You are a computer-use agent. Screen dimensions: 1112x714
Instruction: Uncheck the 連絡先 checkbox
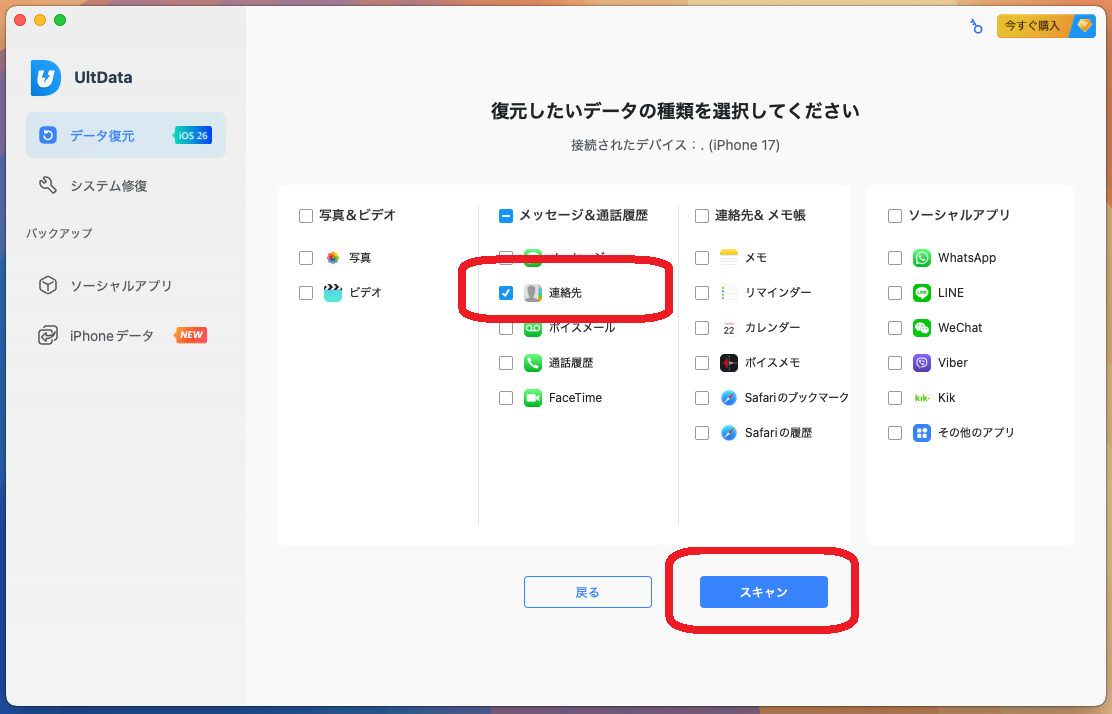506,293
